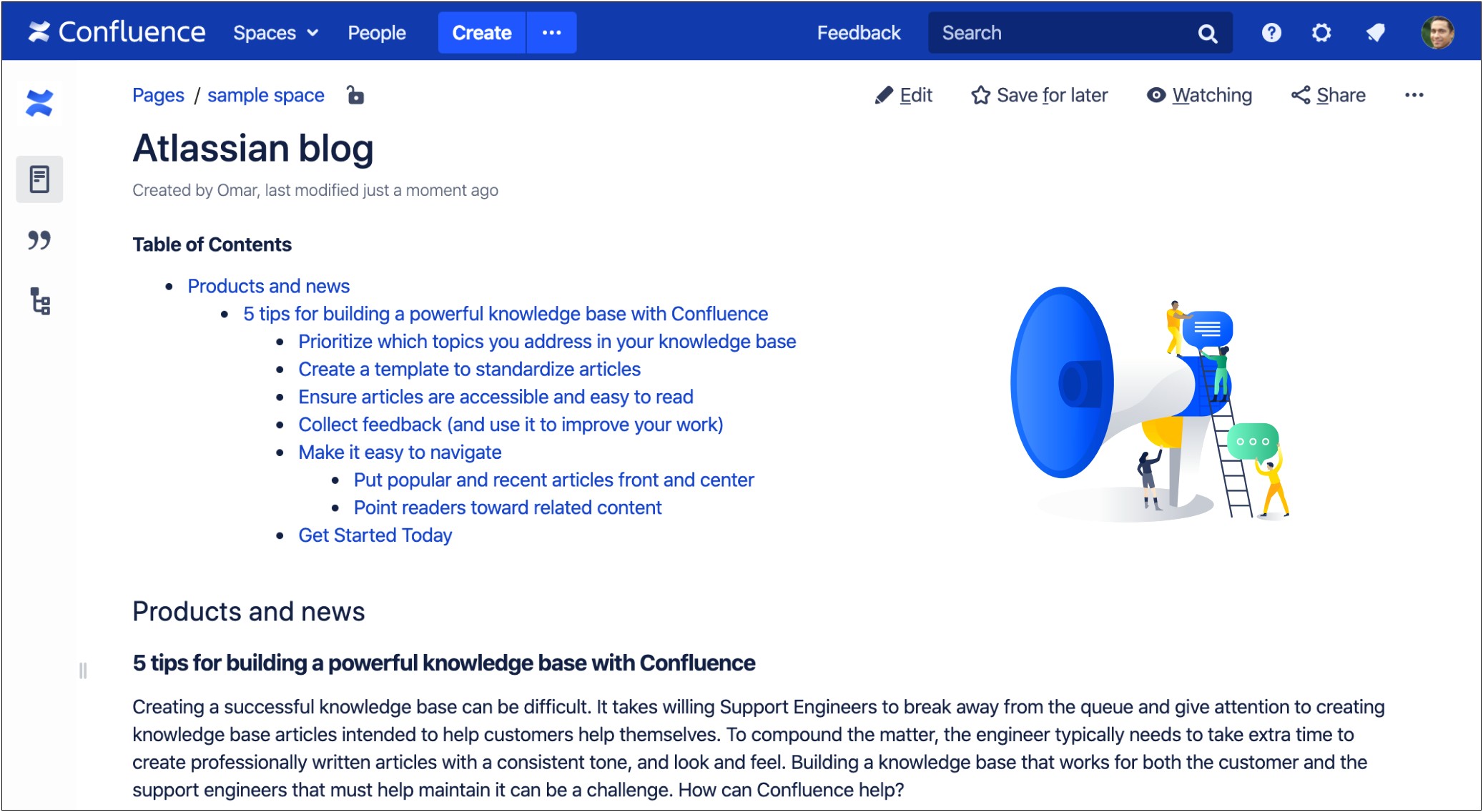Open the three-dot overflow menu top right
The image size is (1483, 812).
click(x=1413, y=95)
